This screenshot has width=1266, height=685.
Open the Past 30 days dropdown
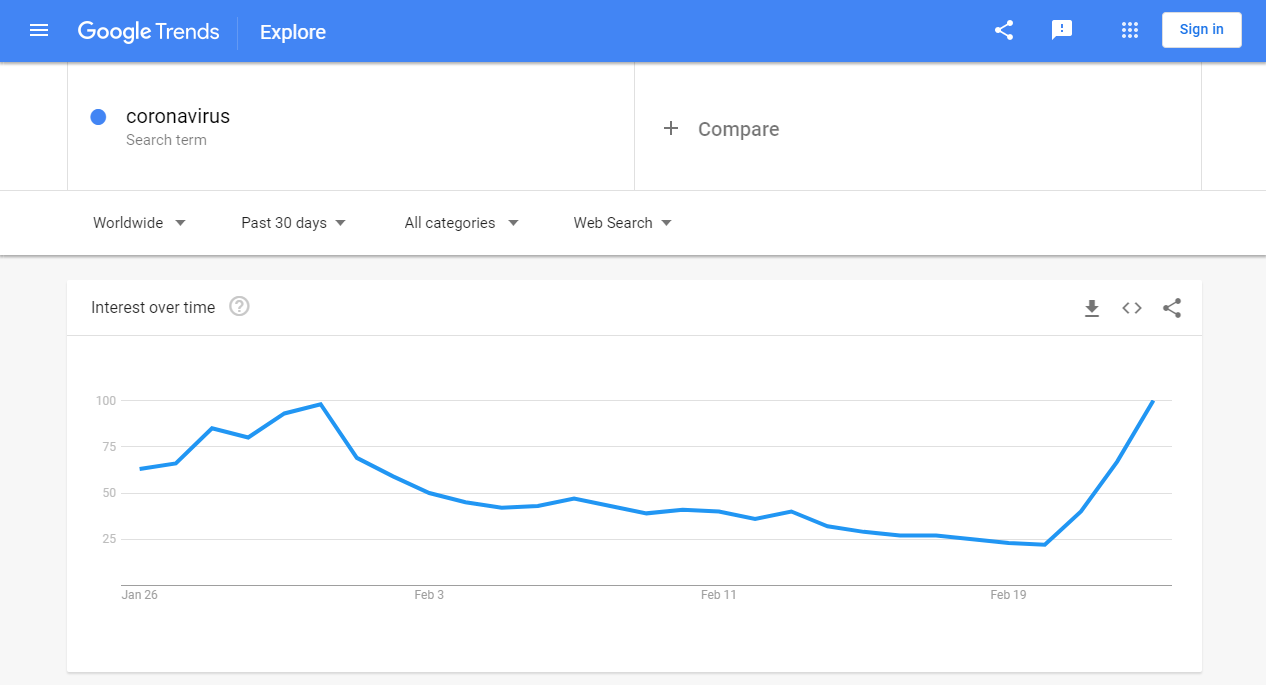click(x=294, y=223)
